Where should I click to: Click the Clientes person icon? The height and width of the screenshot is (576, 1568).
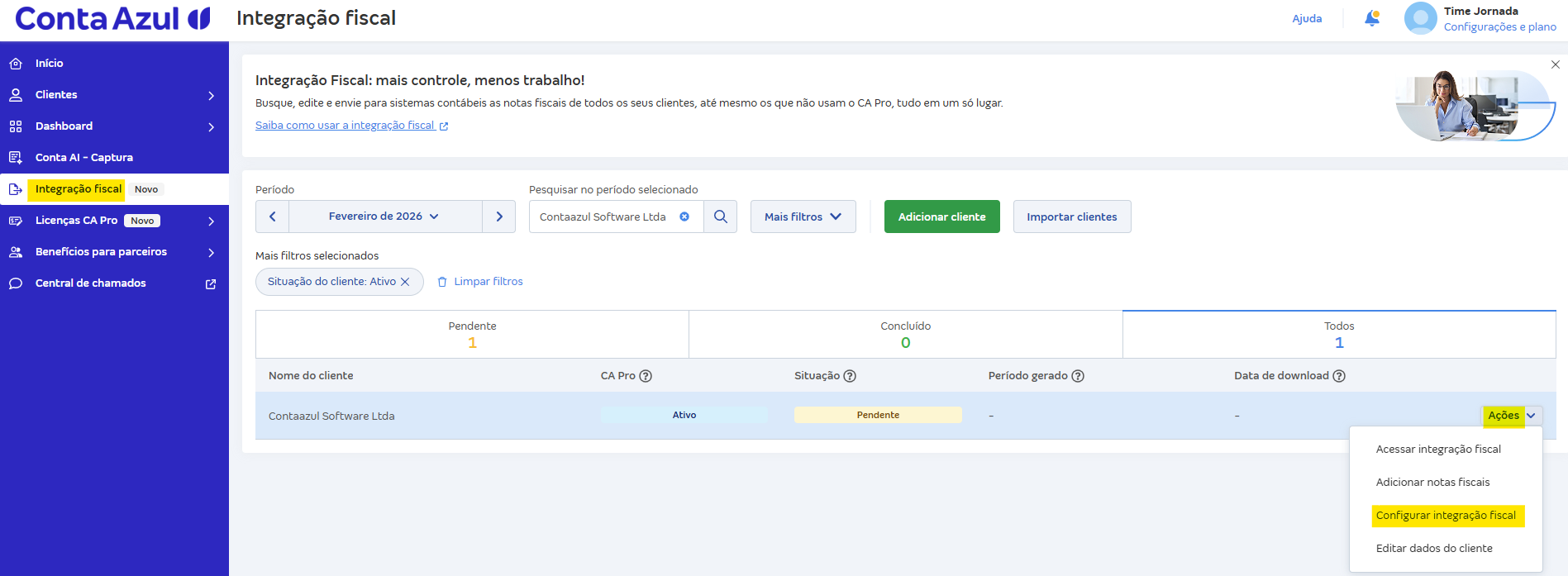tap(16, 95)
